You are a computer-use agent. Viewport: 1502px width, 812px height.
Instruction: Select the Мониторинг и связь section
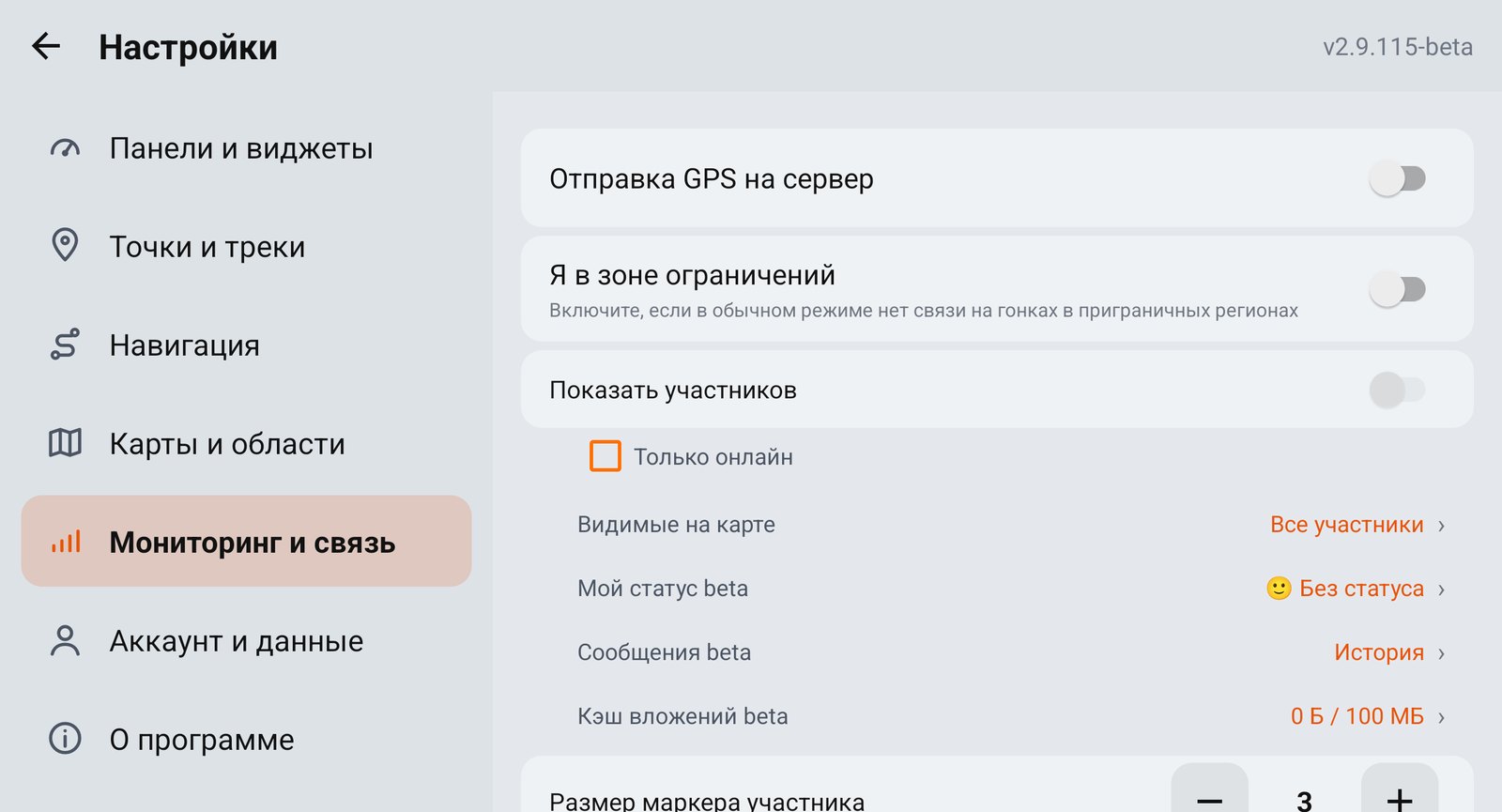[246, 541]
